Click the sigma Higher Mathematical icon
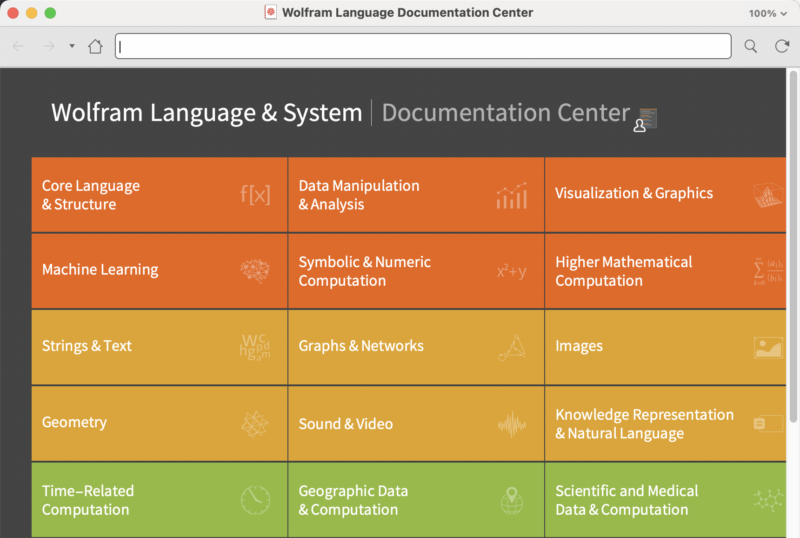This screenshot has height=538, width=800. click(x=768, y=271)
